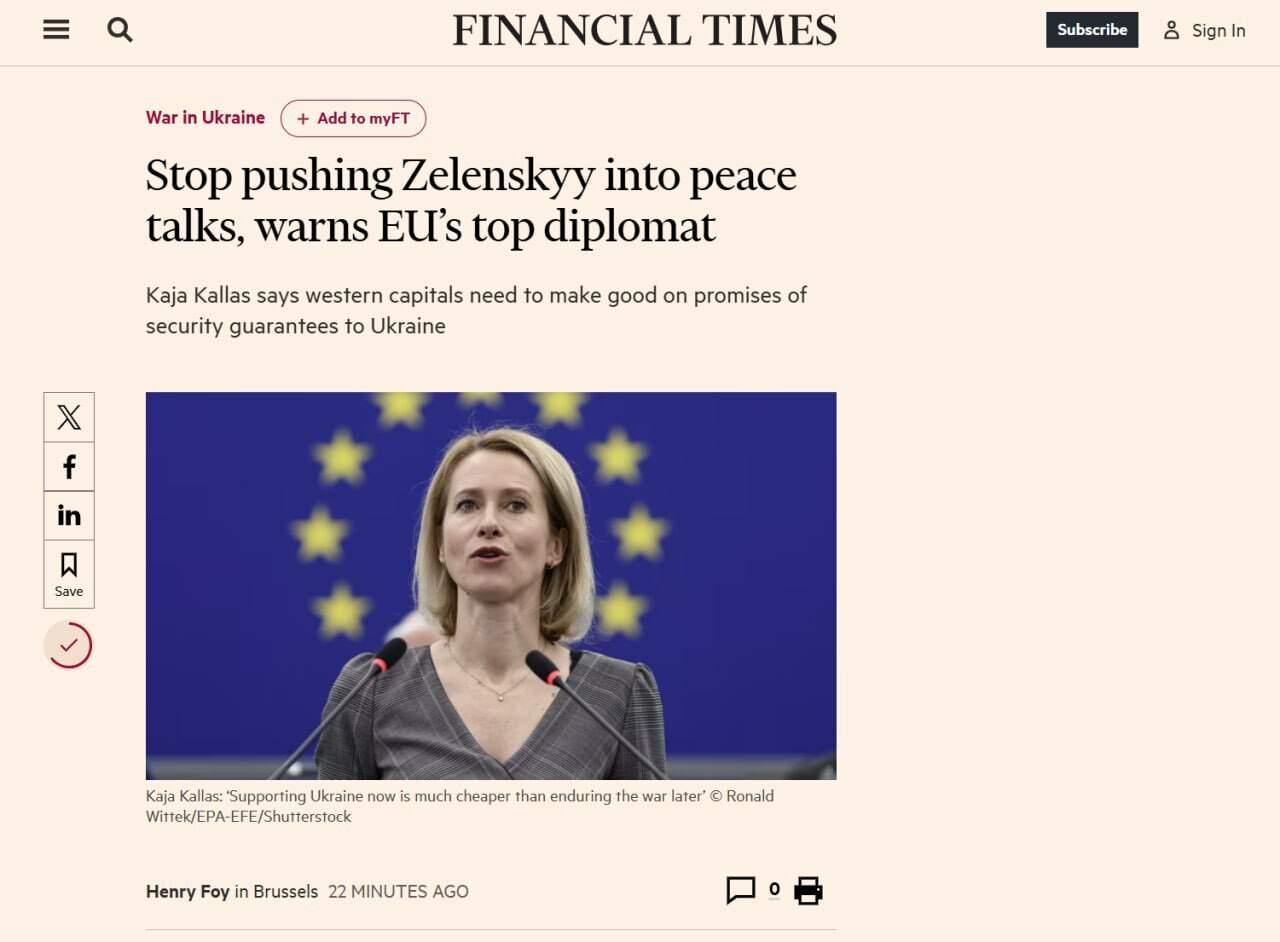Click the user profile icon
The image size is (1280, 942).
point(1171,30)
